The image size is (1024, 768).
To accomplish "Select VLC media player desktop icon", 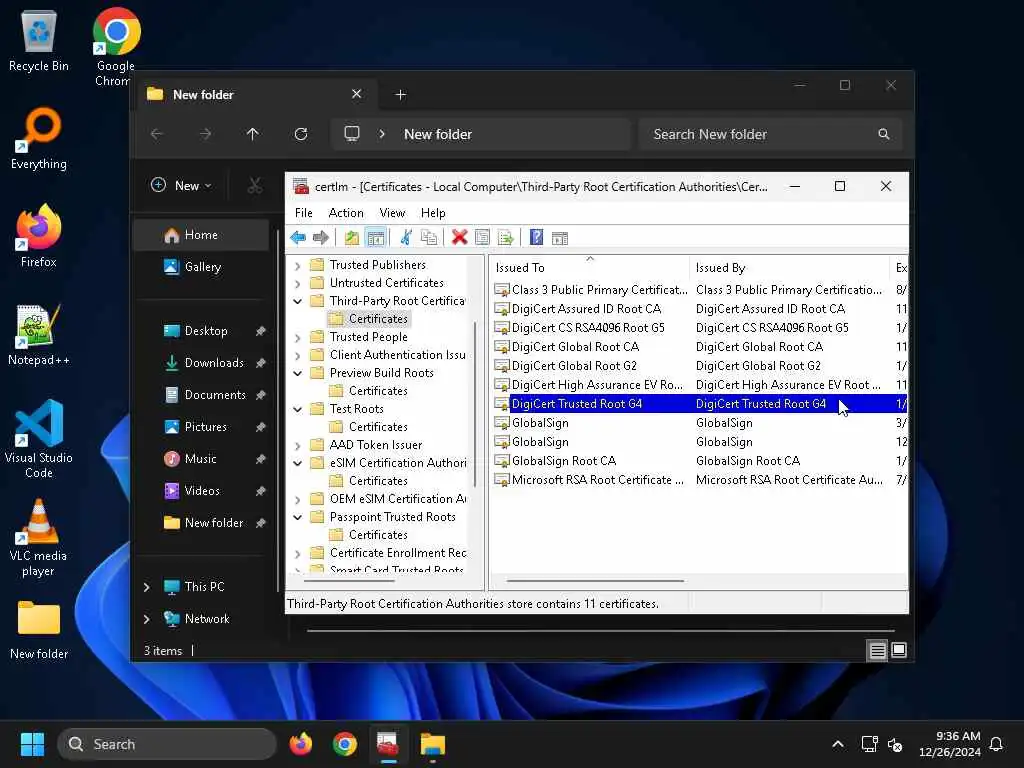I will pyautogui.click(x=39, y=537).
